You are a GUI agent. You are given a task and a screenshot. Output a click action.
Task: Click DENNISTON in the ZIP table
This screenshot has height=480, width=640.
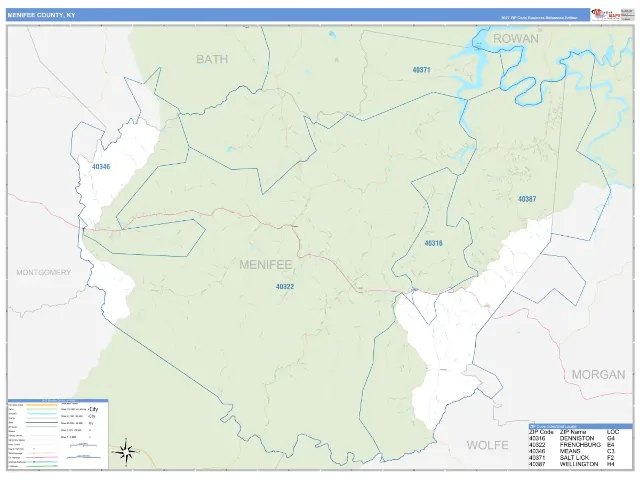click(x=577, y=438)
